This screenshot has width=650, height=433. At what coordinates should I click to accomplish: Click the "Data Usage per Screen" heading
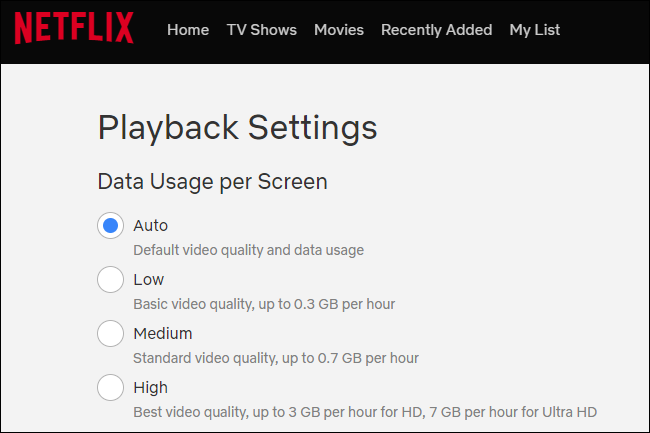pyautogui.click(x=212, y=181)
